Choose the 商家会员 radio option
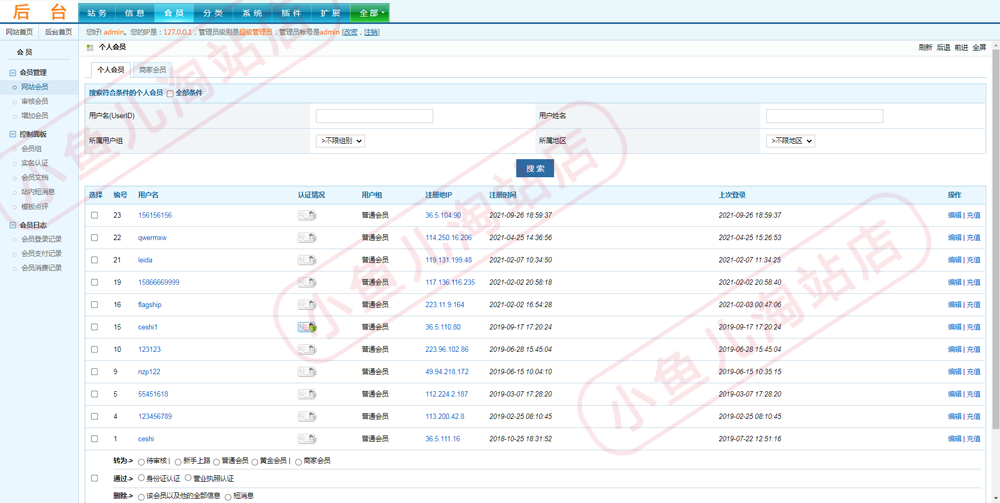1000x503 pixels. [299, 461]
